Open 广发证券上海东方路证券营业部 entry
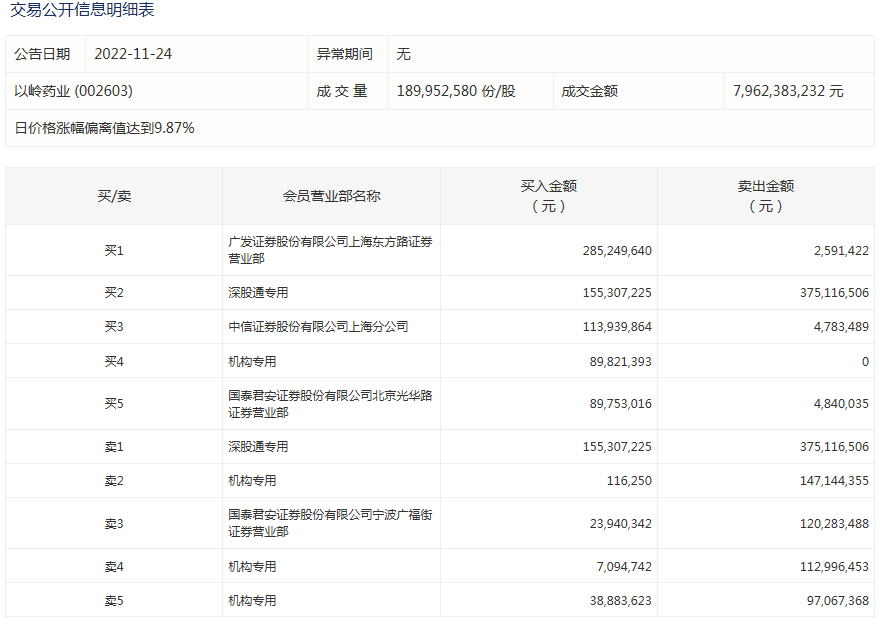The width and height of the screenshot is (880, 620). tap(330, 250)
